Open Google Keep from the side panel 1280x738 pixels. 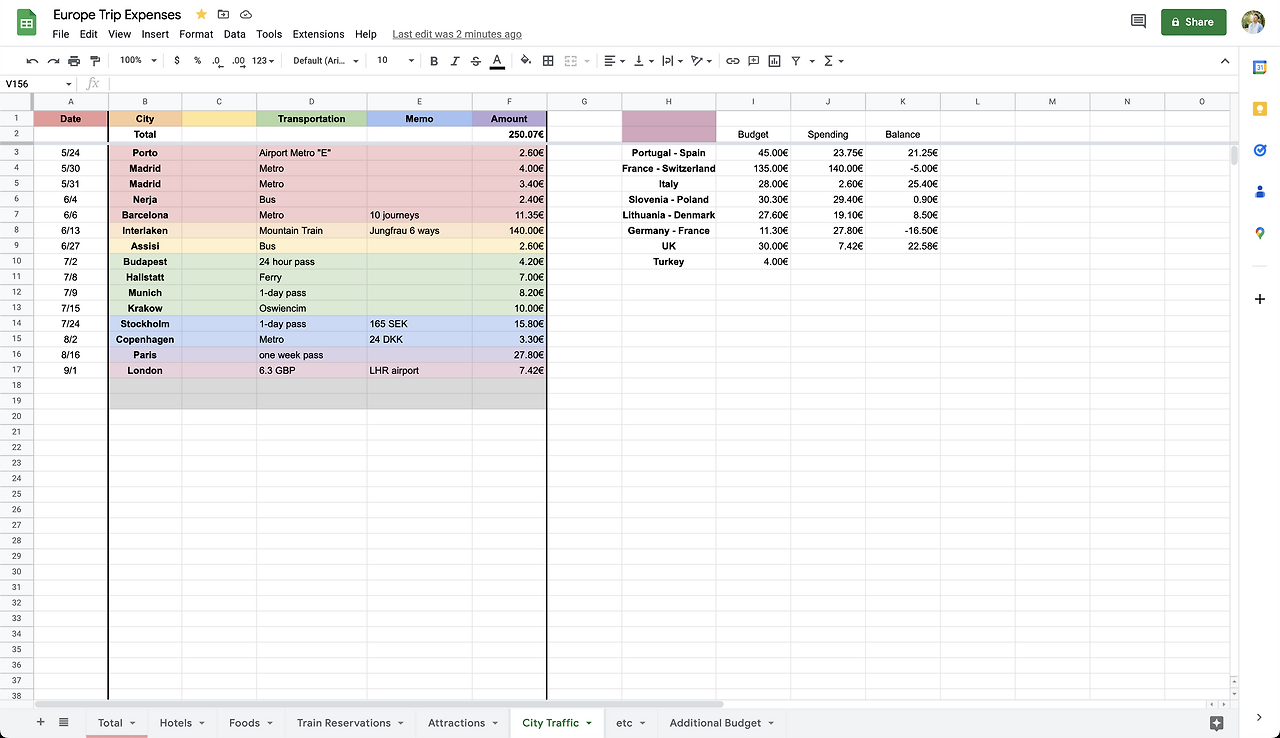click(1260, 108)
